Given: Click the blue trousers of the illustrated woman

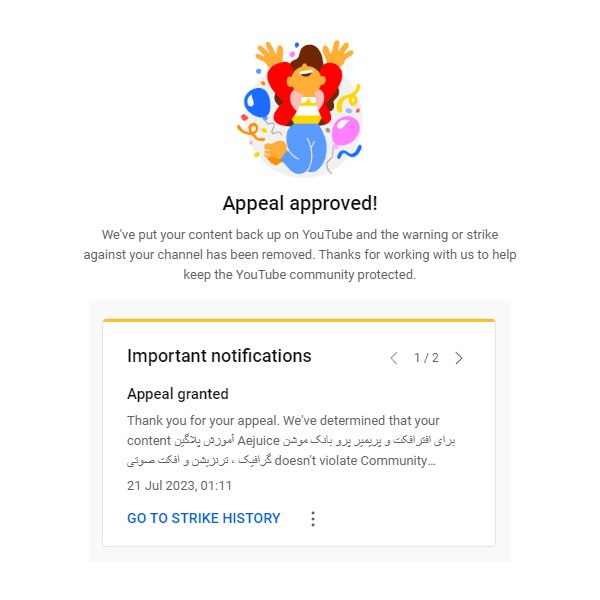Looking at the screenshot, I should [305, 148].
